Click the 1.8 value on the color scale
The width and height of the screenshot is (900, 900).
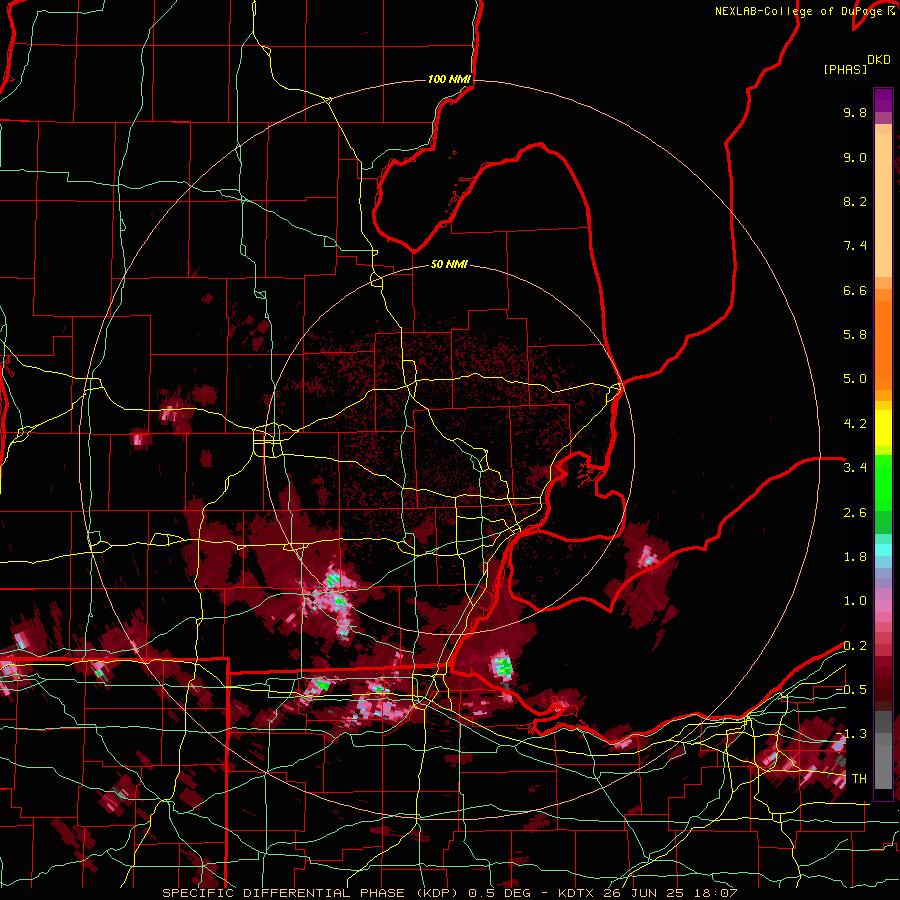point(855,557)
